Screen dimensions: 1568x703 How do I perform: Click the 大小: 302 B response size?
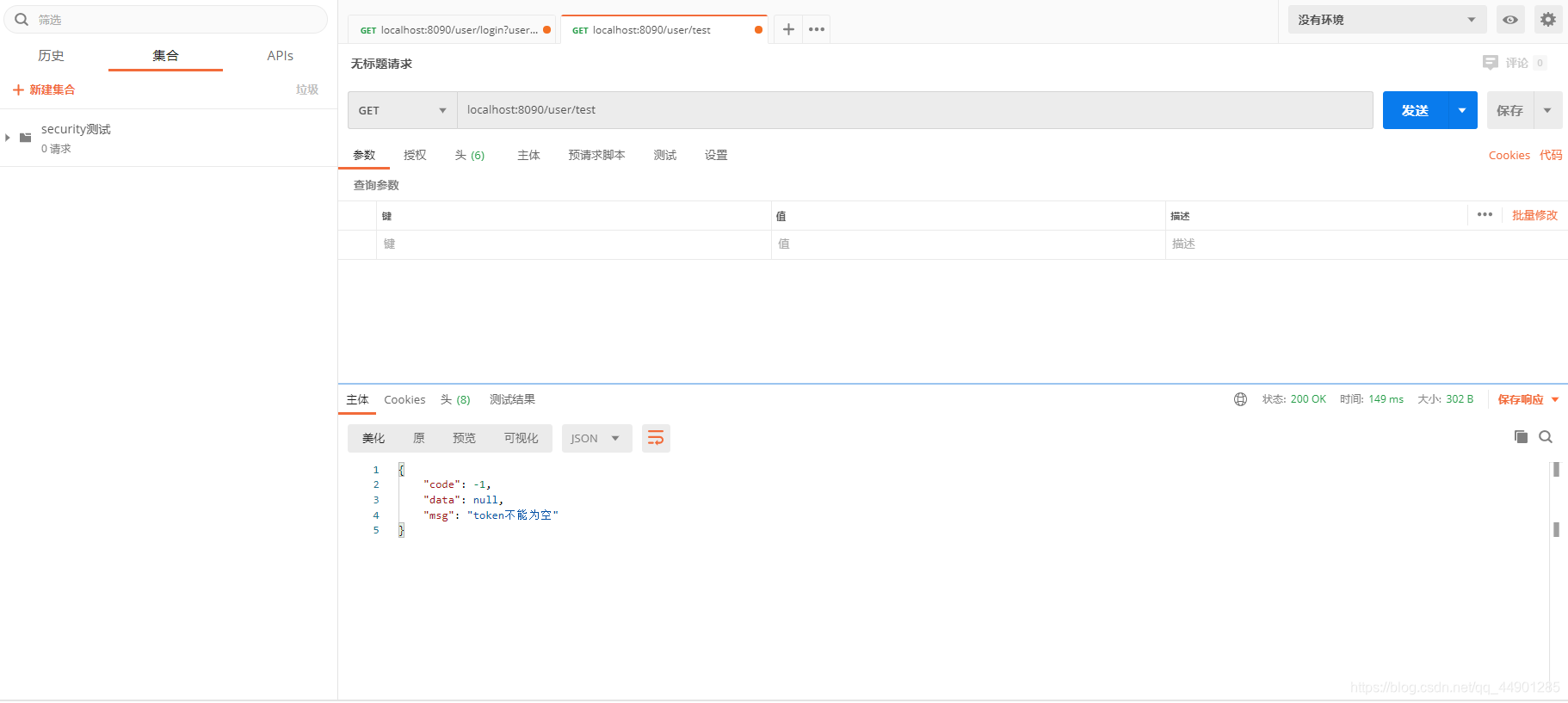pos(1445,399)
